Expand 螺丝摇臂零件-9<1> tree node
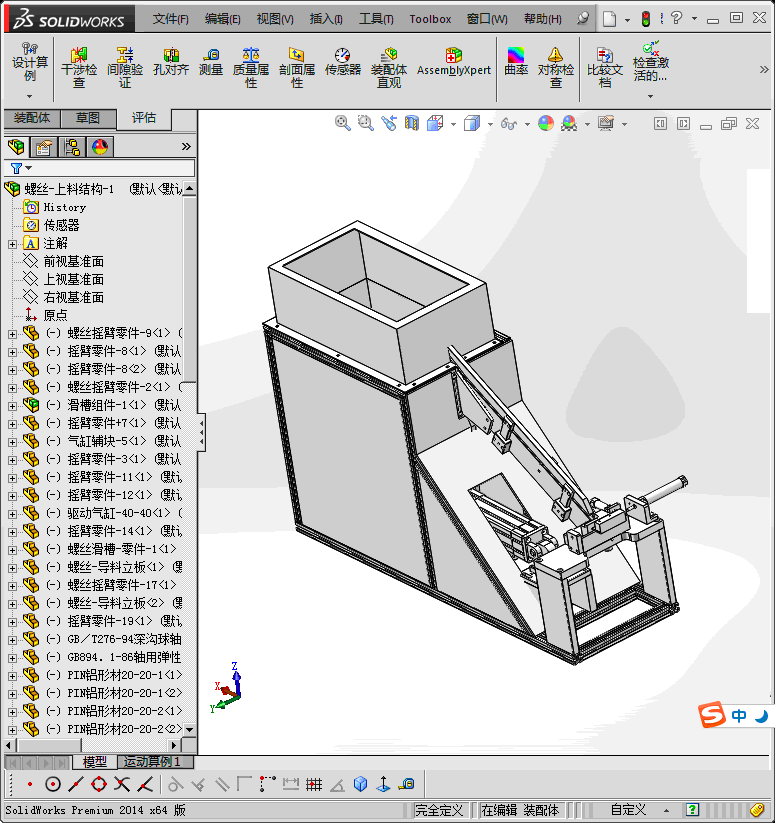The image size is (775, 823). coord(13,334)
